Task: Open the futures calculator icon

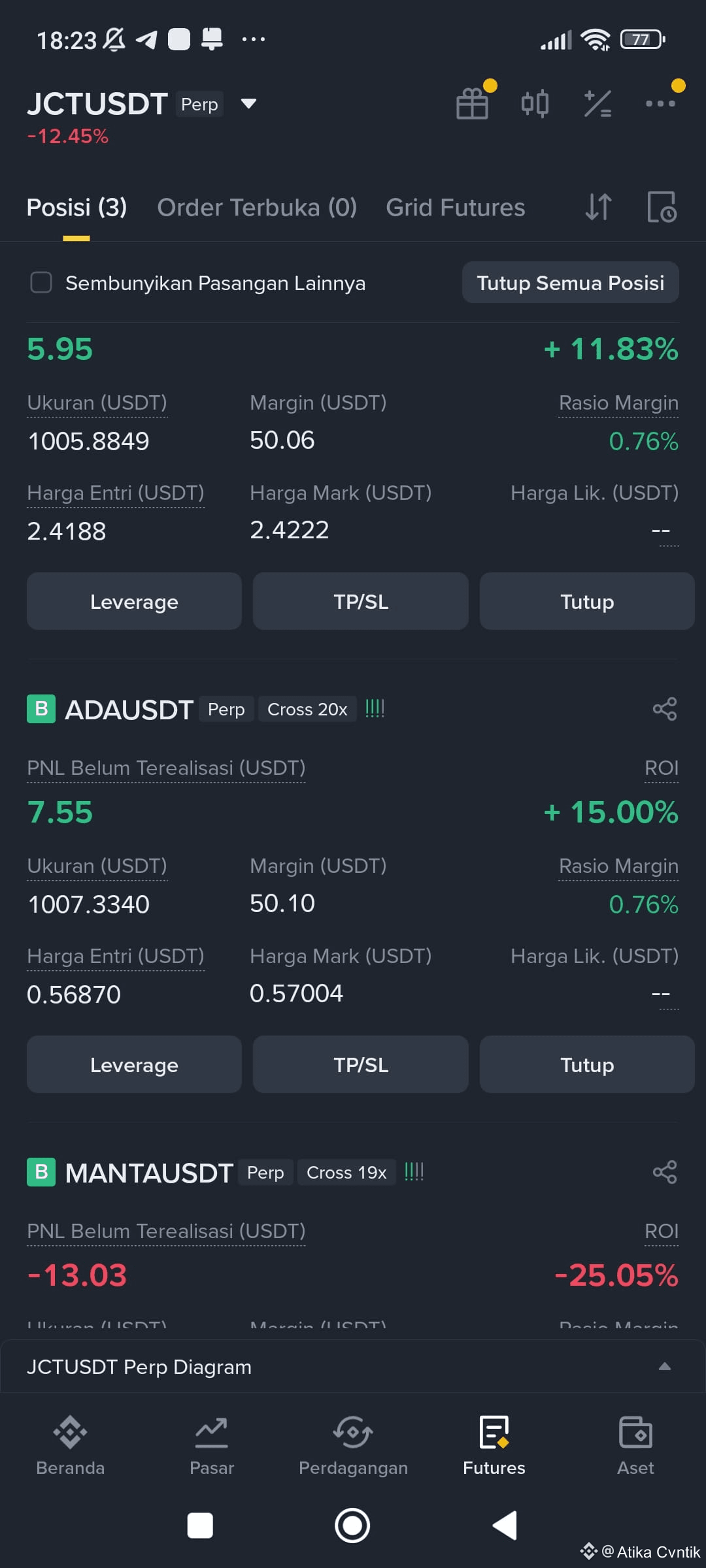Action: 597,103
